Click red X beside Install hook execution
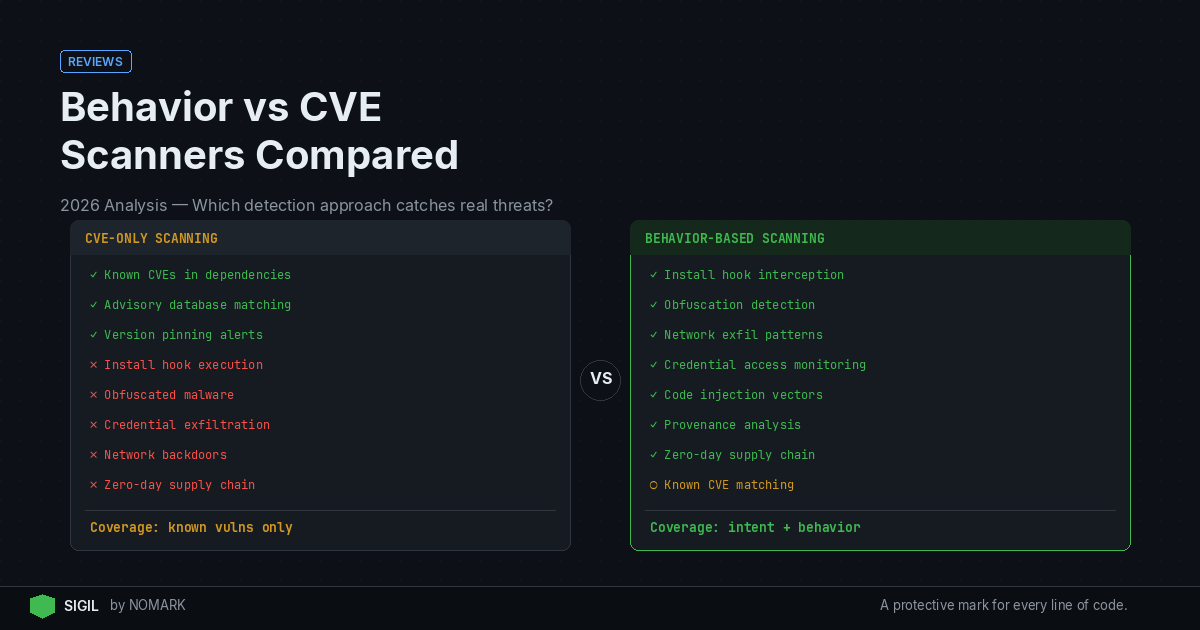This screenshot has height=630, width=1200. pos(94,365)
